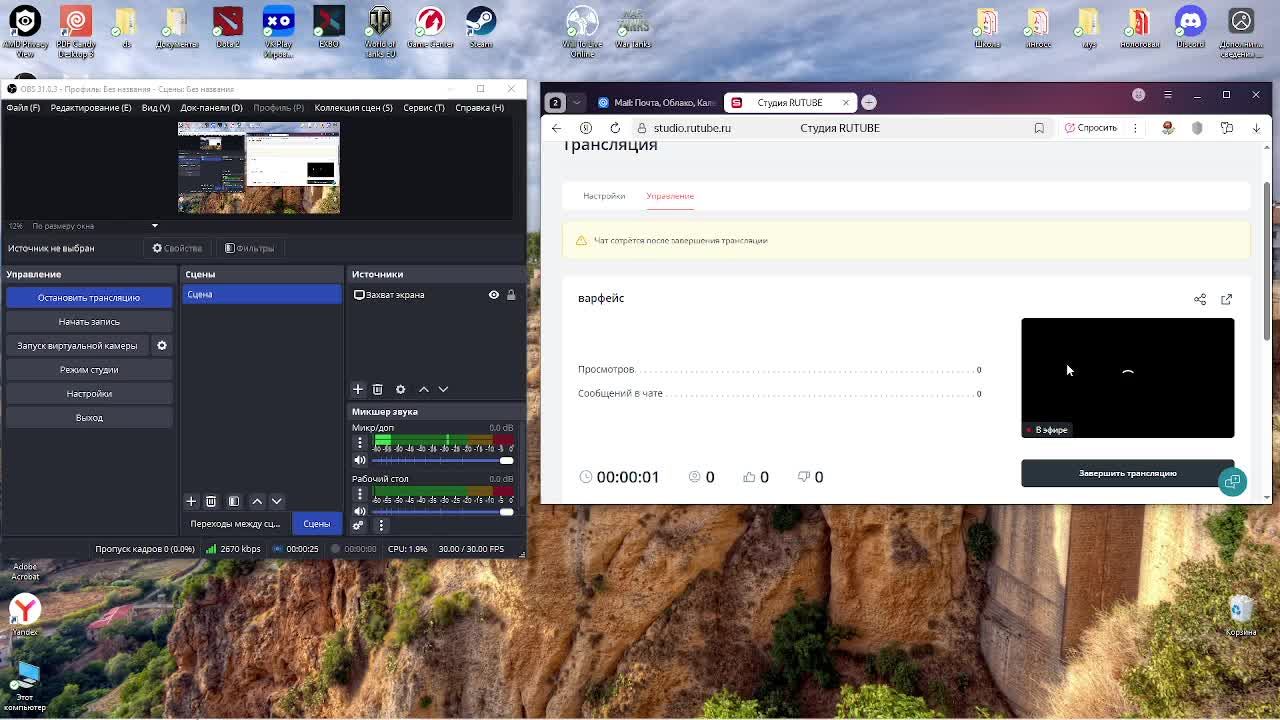This screenshot has width=1280, height=720.
Task: Open RUTUBE support chat bubble
Action: (1232, 482)
